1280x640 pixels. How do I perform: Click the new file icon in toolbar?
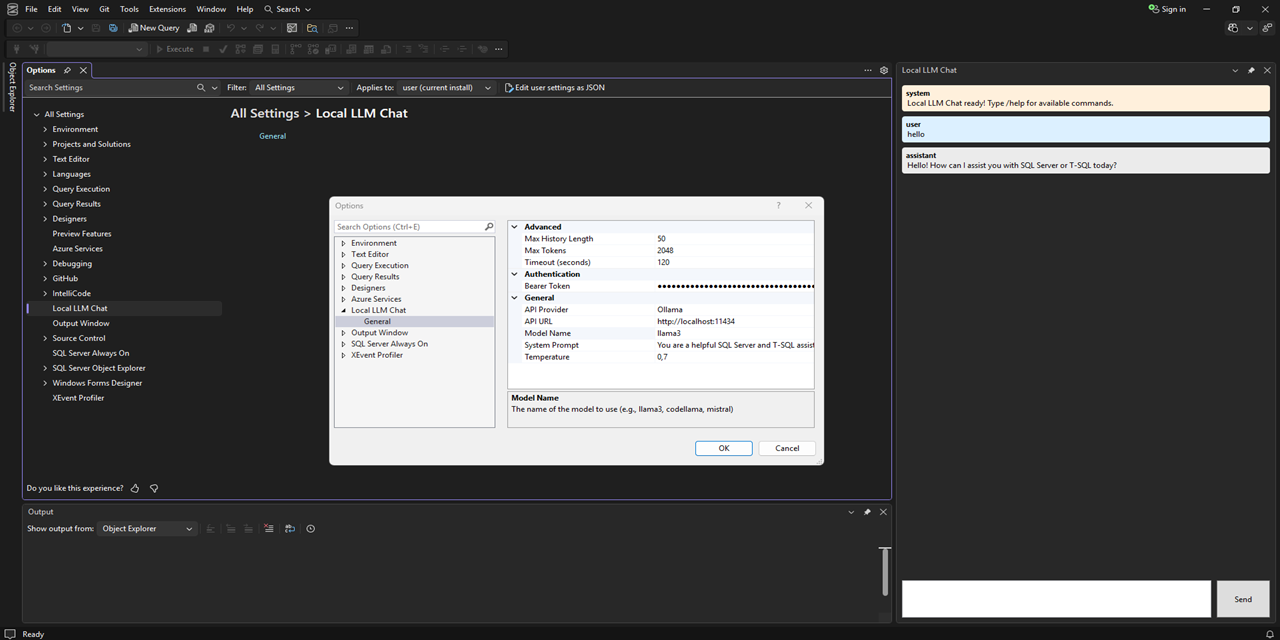click(x=67, y=28)
